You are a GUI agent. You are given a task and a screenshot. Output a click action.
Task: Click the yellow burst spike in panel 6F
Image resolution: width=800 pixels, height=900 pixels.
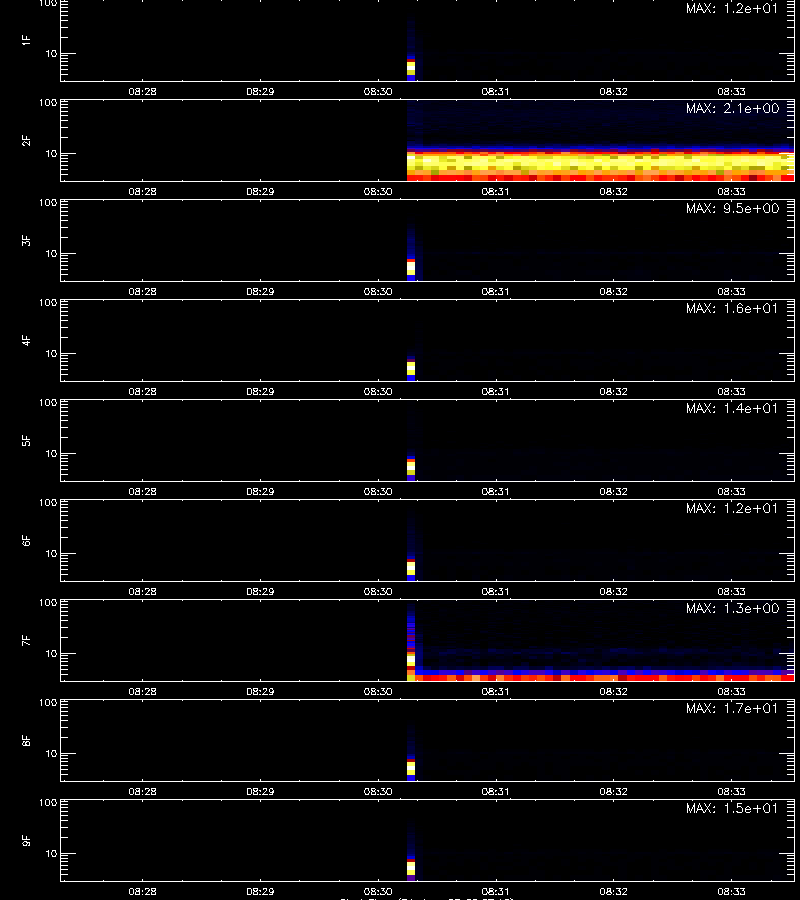(x=411, y=568)
